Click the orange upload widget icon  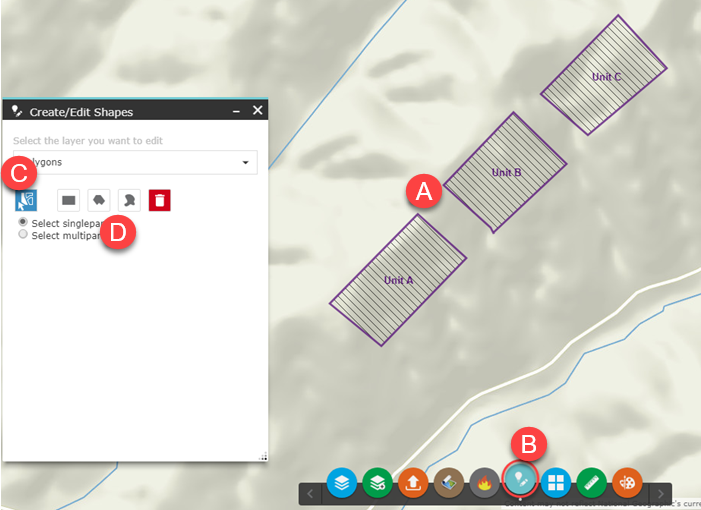coord(413,483)
